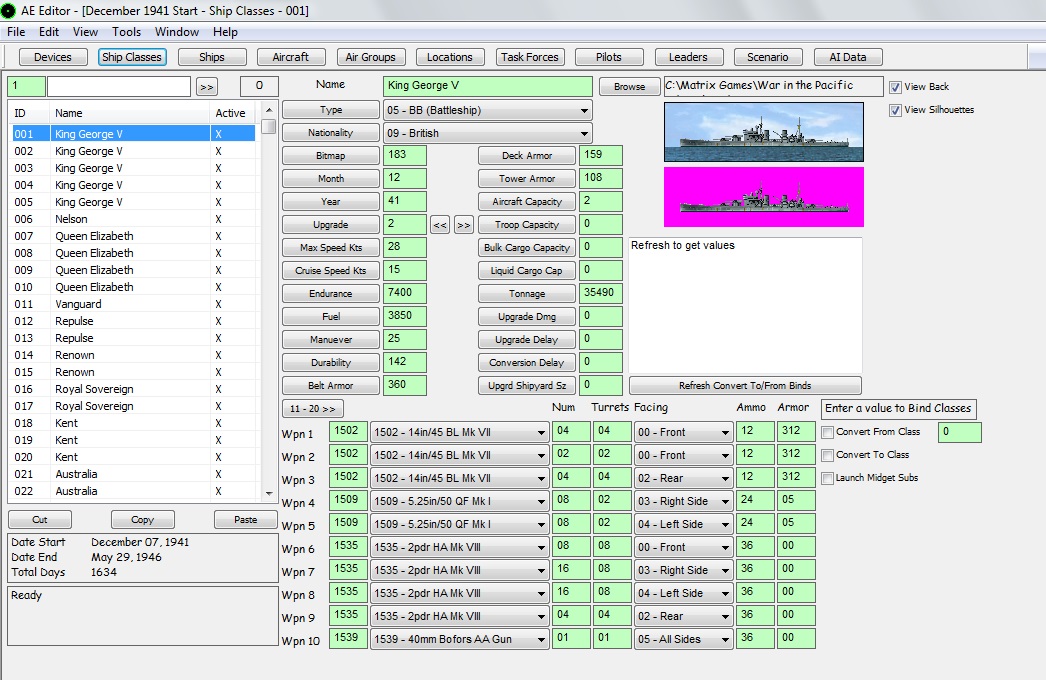Screen dimensions: 1046x680
Task: Open the View menu
Action: [x=85, y=32]
